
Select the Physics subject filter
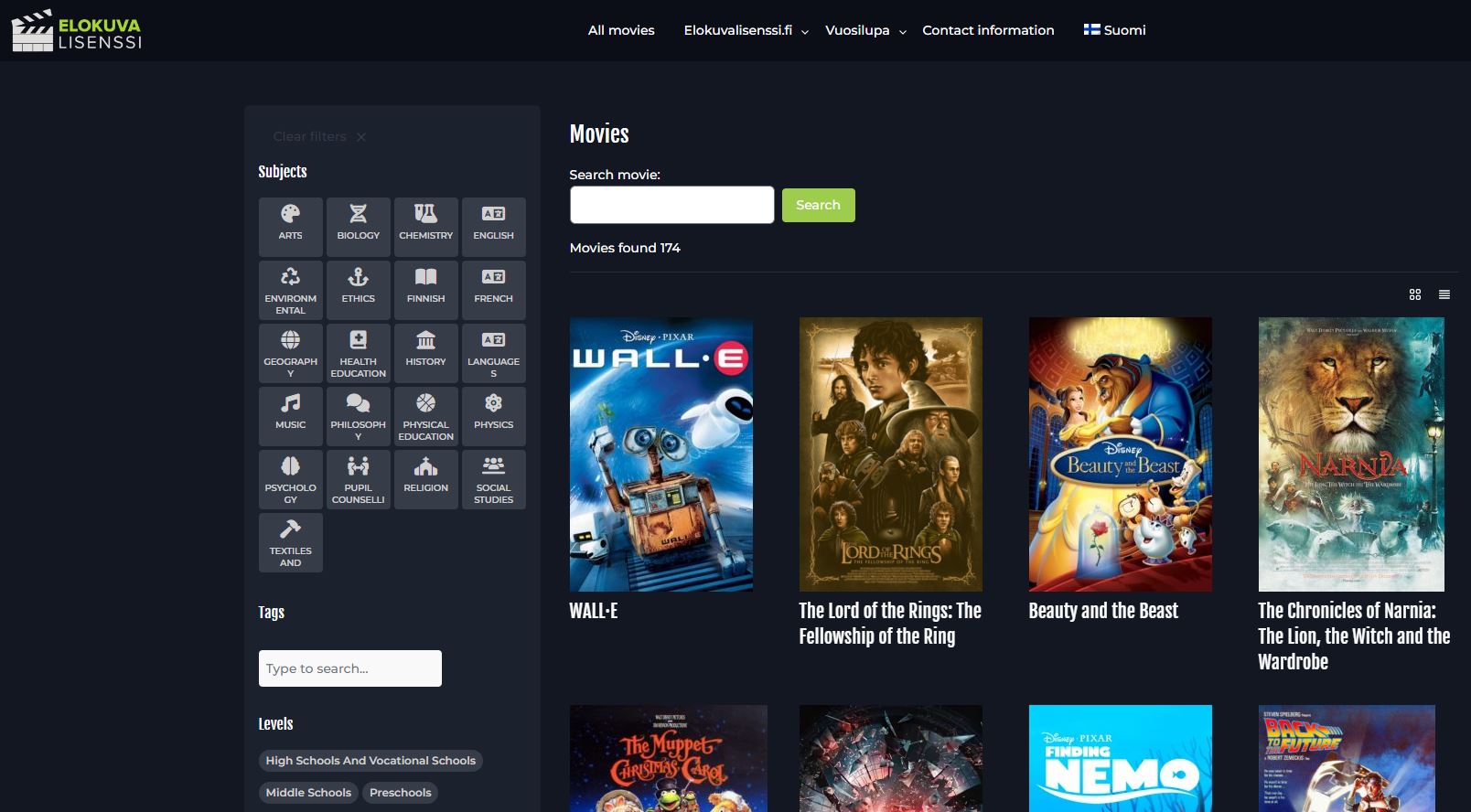493,416
